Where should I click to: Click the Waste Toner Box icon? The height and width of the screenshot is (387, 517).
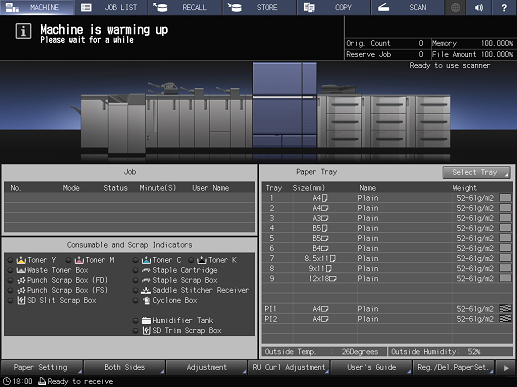(21, 270)
